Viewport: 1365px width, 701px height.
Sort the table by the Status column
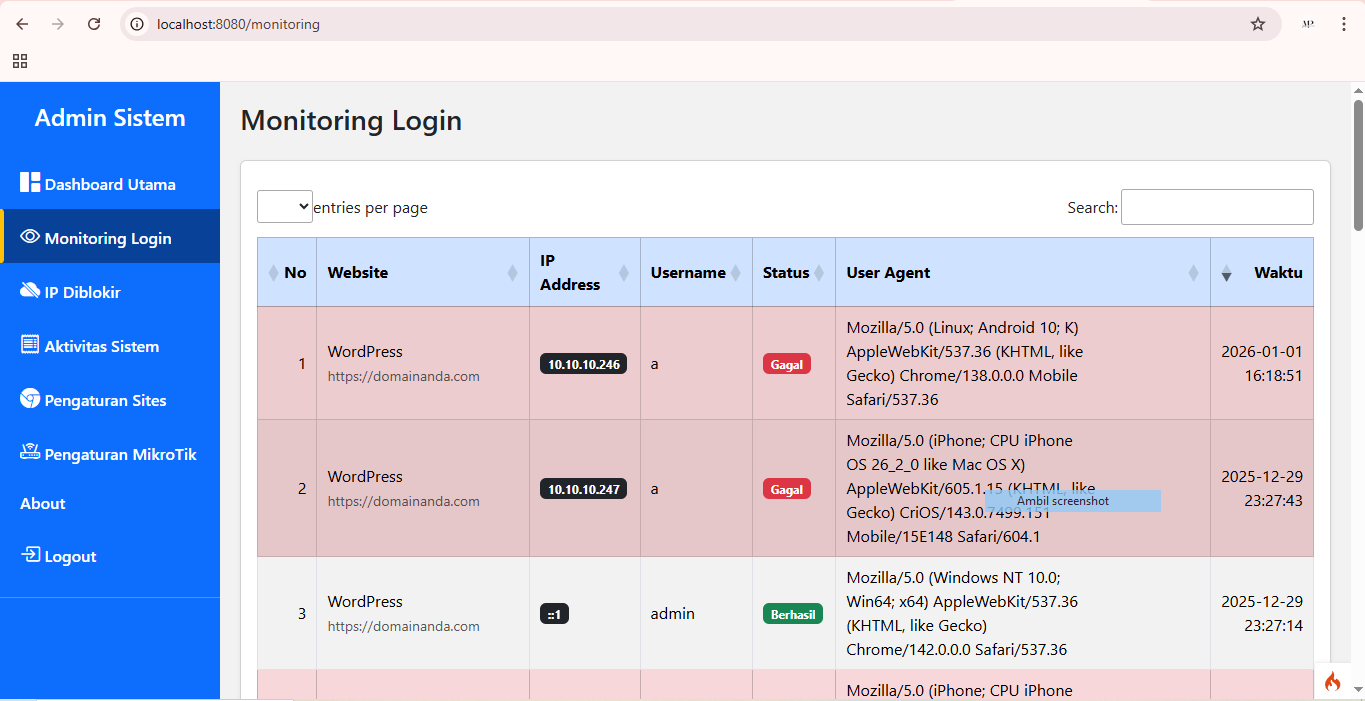pyautogui.click(x=794, y=272)
